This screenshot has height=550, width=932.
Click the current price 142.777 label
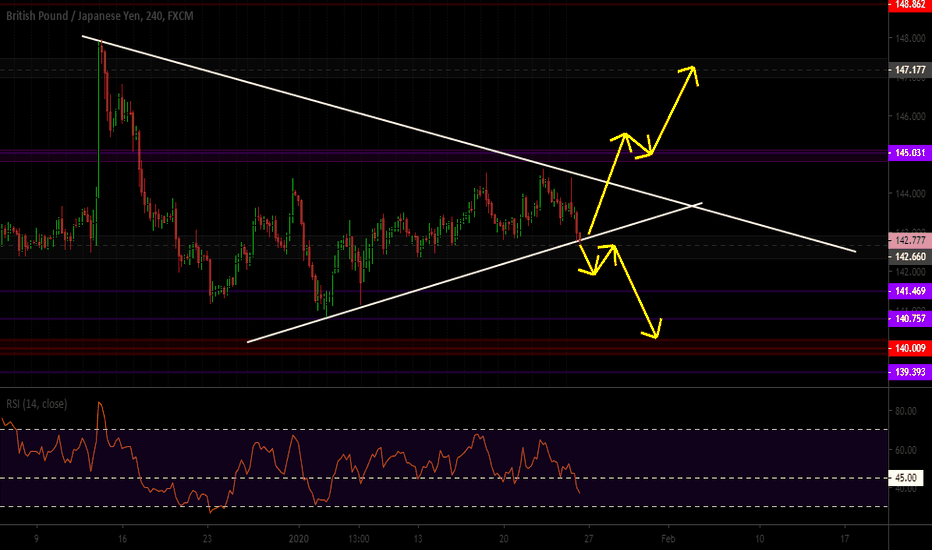click(x=910, y=240)
